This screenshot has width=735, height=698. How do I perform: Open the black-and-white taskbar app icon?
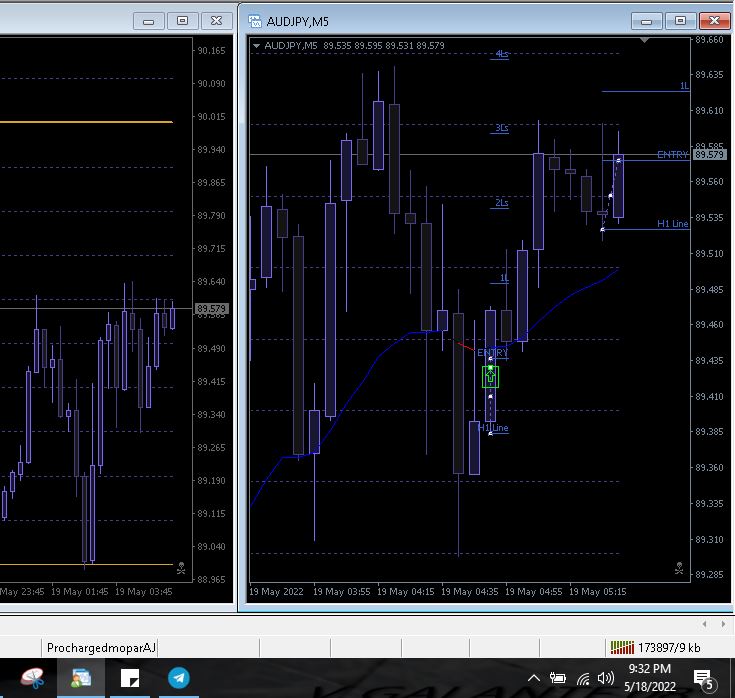[130, 678]
